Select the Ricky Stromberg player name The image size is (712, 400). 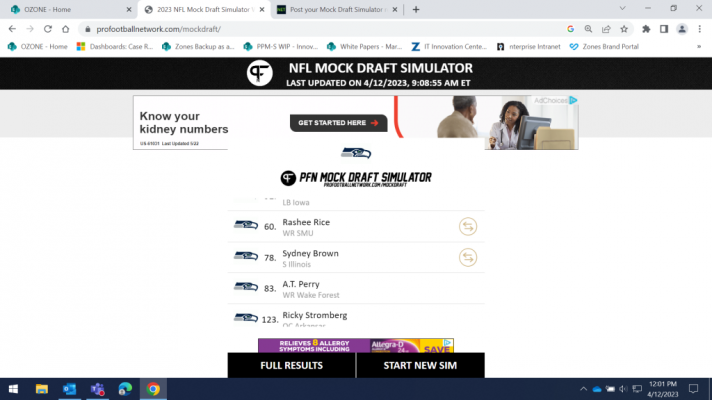pos(315,315)
